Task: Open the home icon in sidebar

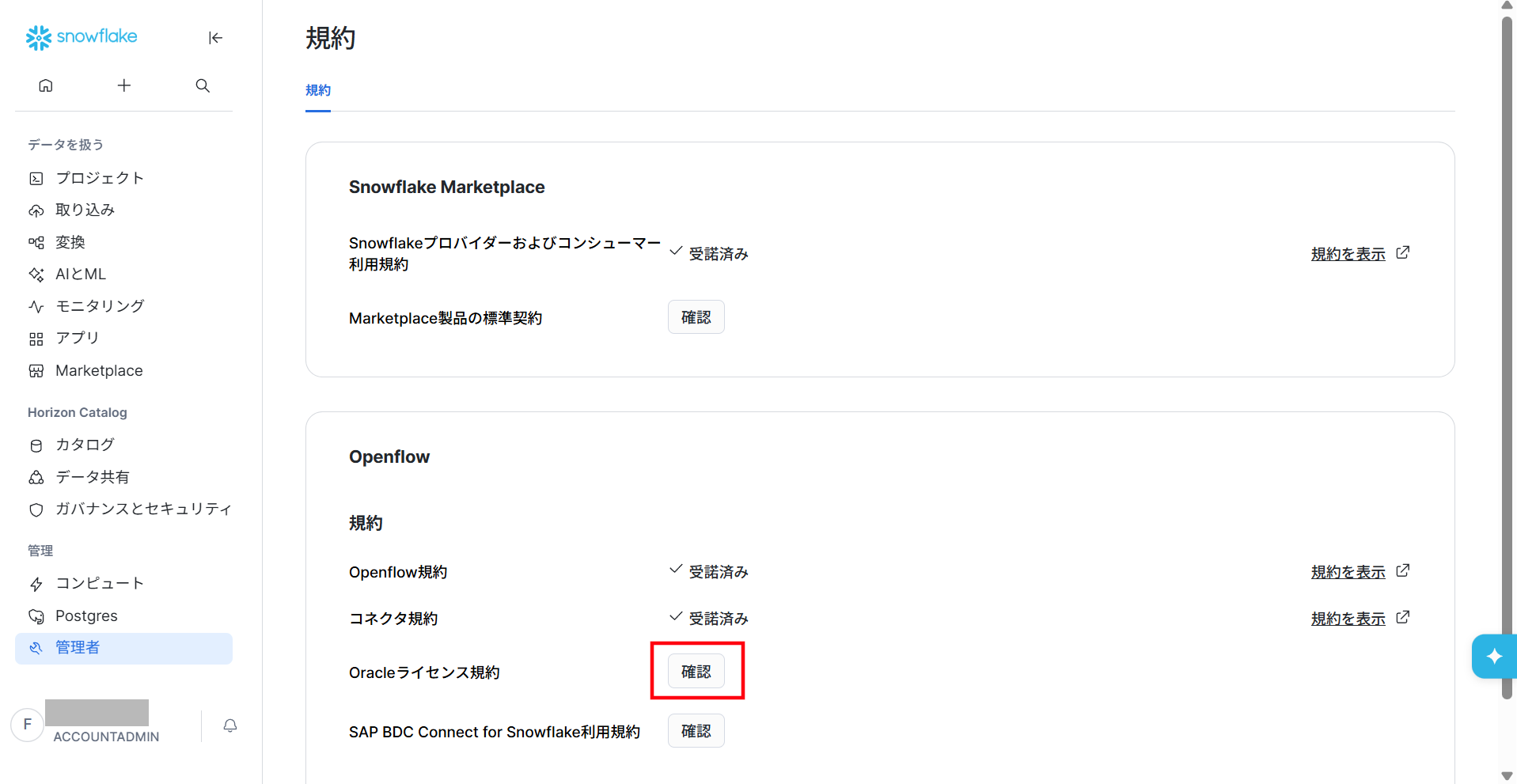Action: click(46, 85)
